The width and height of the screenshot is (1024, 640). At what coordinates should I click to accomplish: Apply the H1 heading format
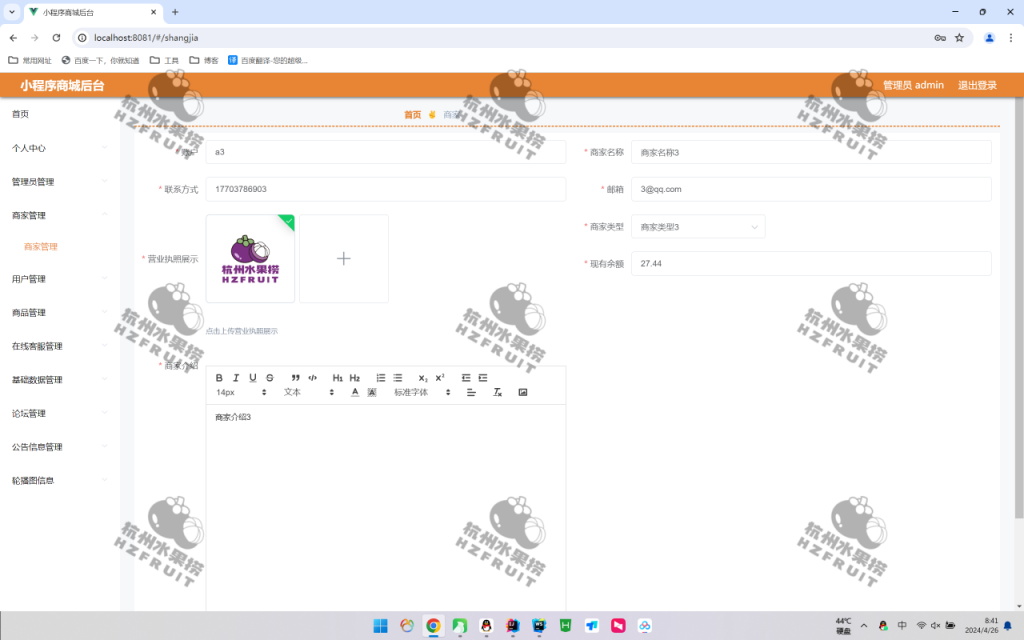[338, 378]
